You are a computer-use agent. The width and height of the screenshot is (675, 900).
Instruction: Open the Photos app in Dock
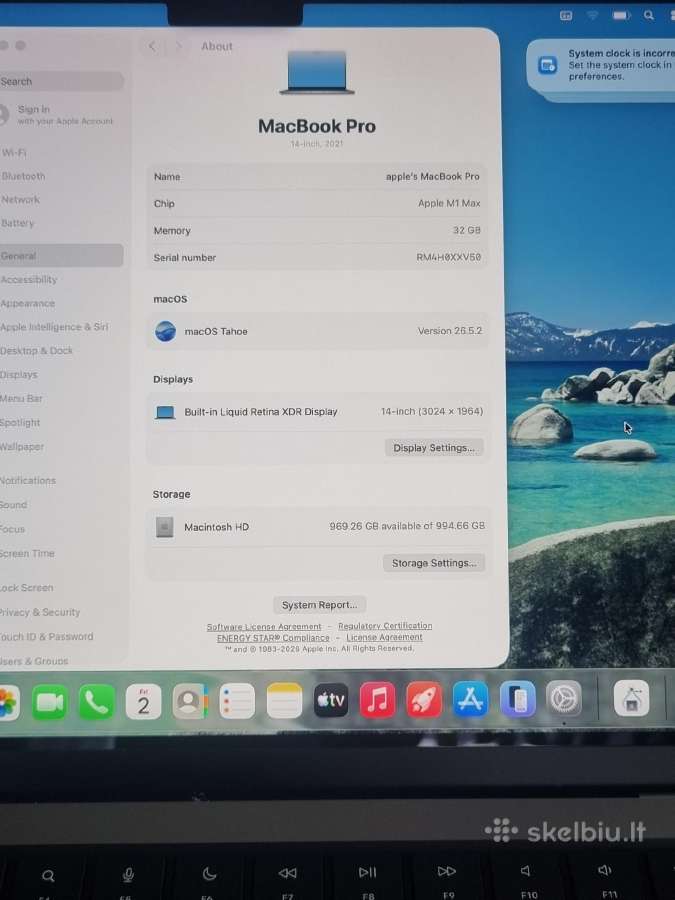coord(8,703)
